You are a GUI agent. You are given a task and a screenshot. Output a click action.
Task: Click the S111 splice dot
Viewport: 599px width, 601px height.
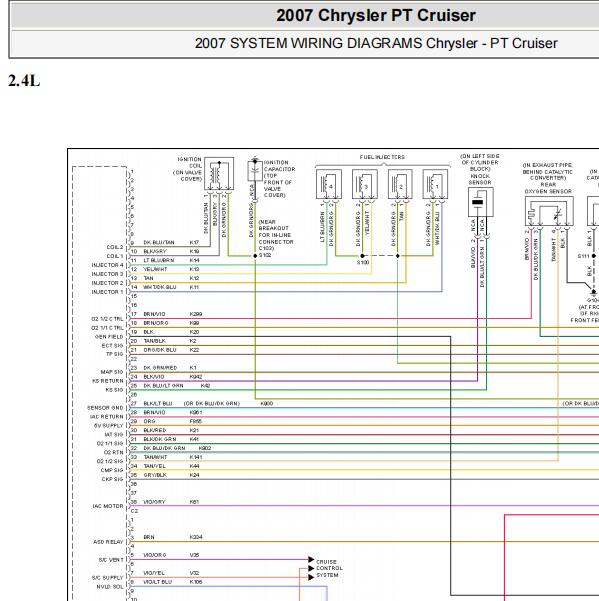point(594,256)
